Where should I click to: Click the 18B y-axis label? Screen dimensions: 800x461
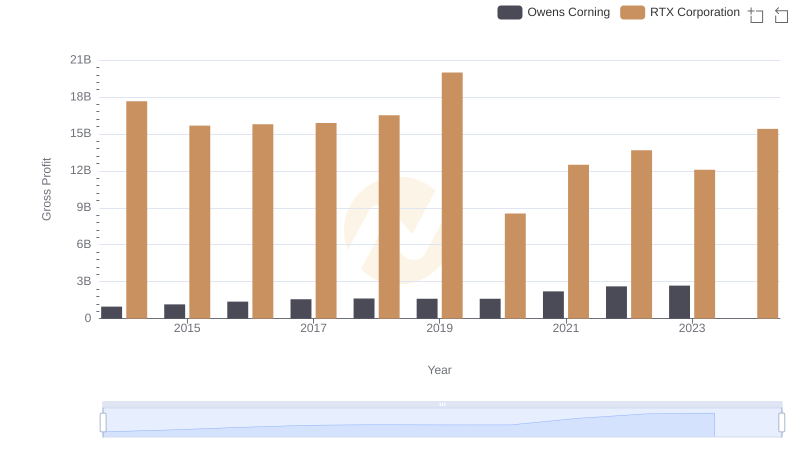coord(81,97)
